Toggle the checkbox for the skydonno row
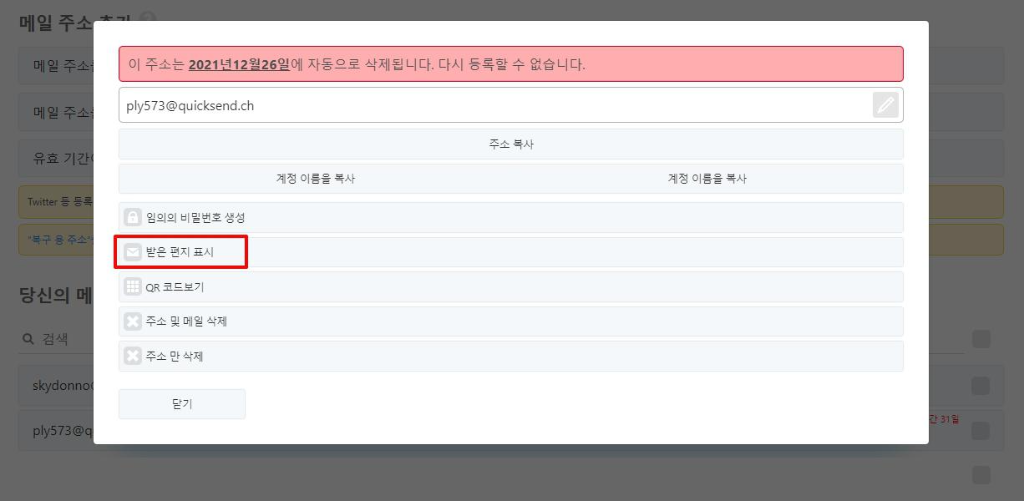 point(981,386)
